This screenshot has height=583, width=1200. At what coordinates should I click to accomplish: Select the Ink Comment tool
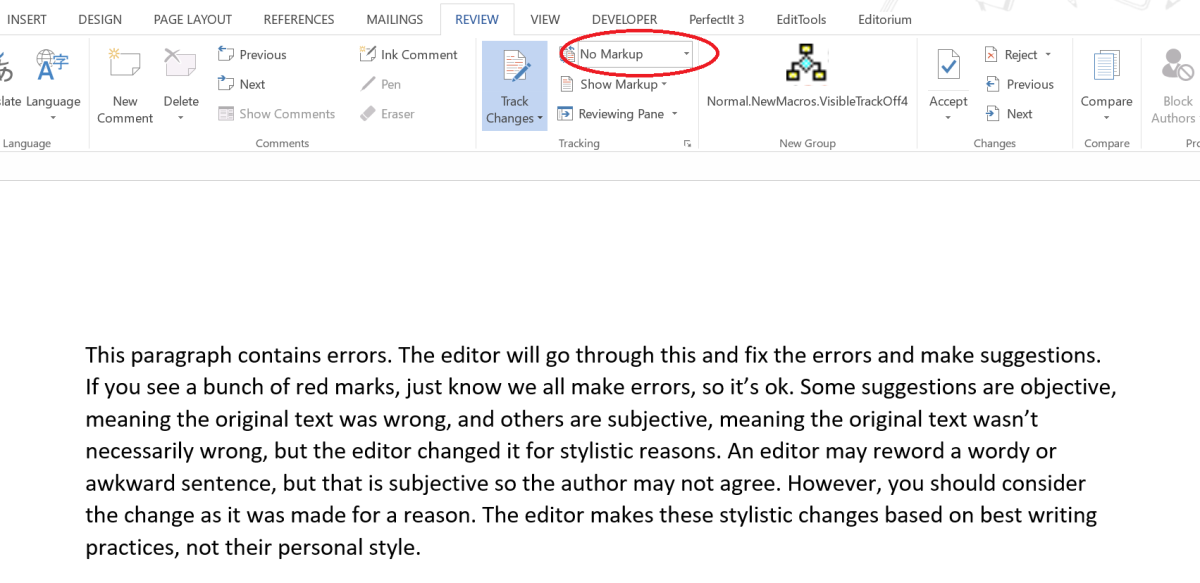pyautogui.click(x=408, y=55)
